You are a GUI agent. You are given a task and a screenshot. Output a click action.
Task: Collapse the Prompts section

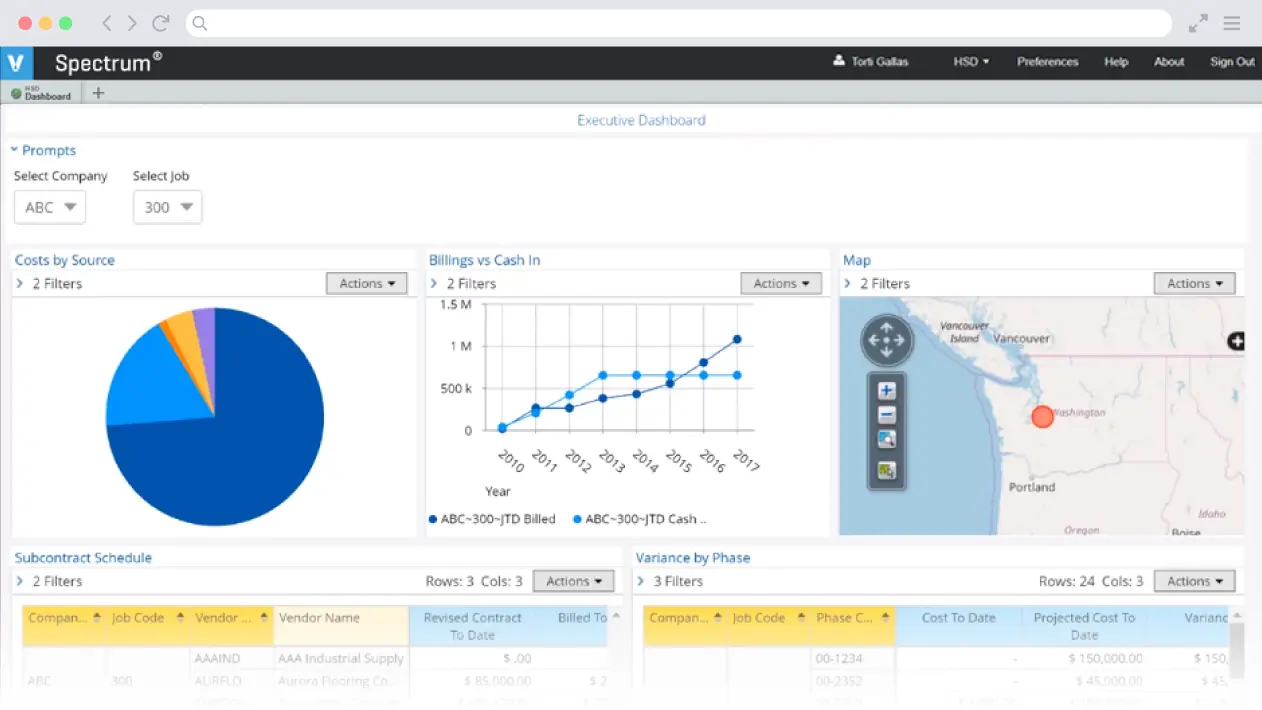15,150
